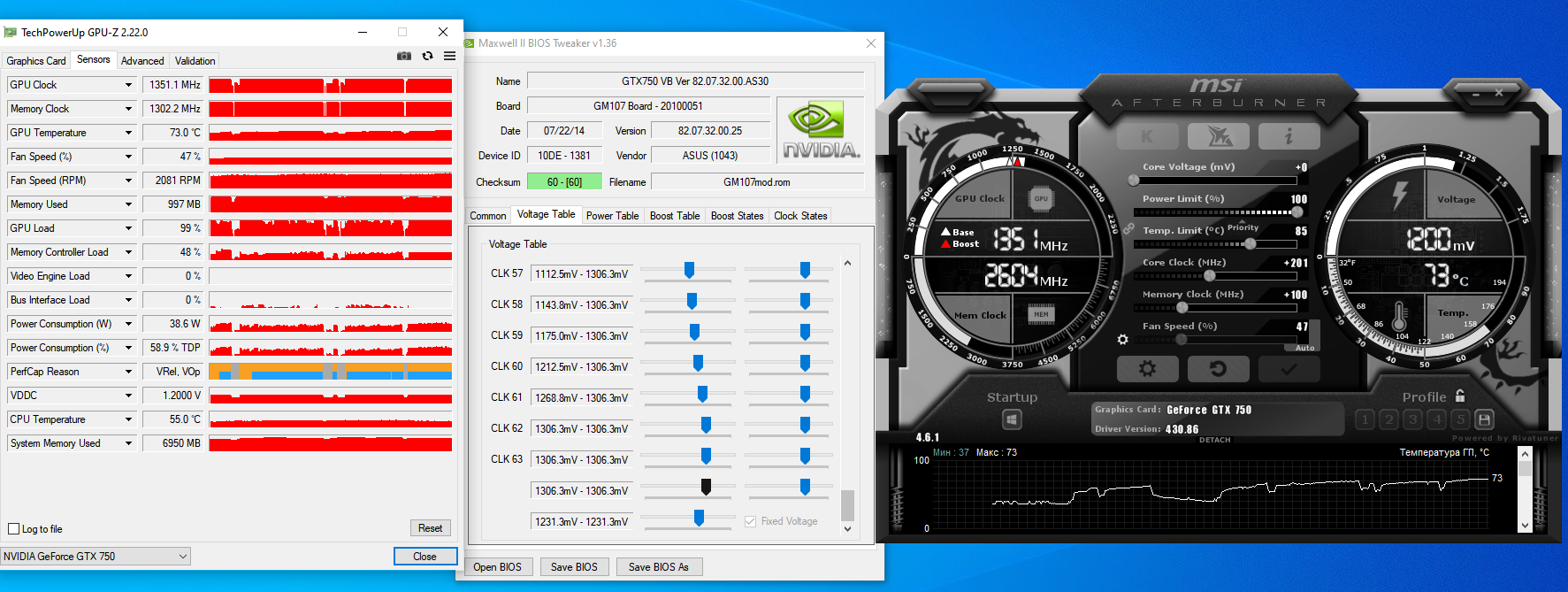This screenshot has width=1568, height=592.
Task: Click the GPU-Z refresh sensors icon
Action: (x=427, y=56)
